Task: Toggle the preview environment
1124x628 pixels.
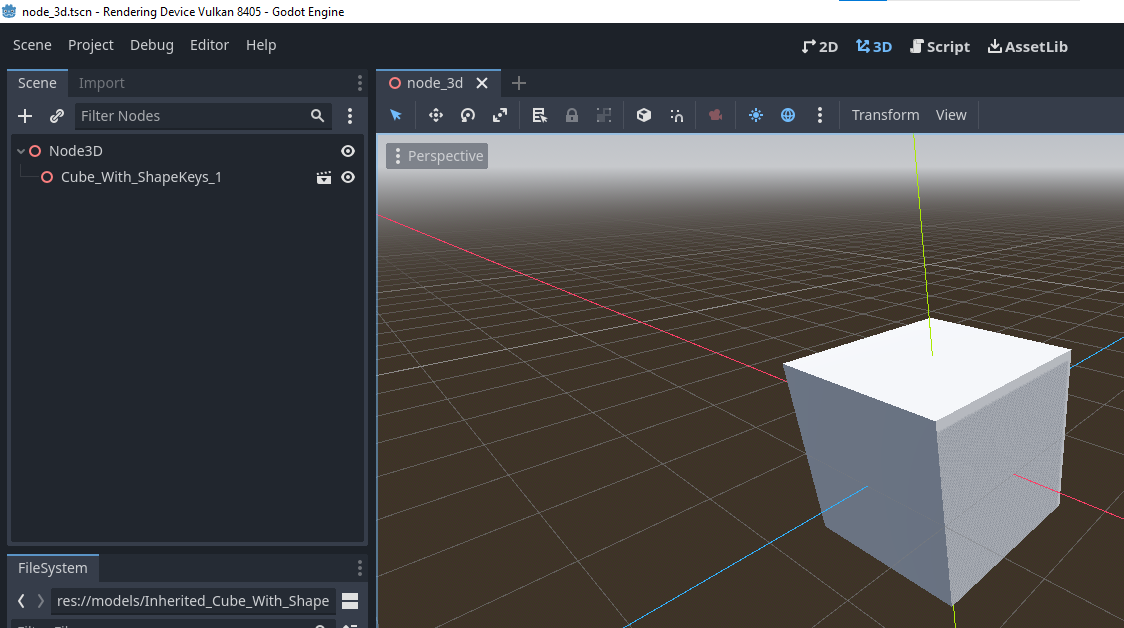Action: [x=787, y=115]
